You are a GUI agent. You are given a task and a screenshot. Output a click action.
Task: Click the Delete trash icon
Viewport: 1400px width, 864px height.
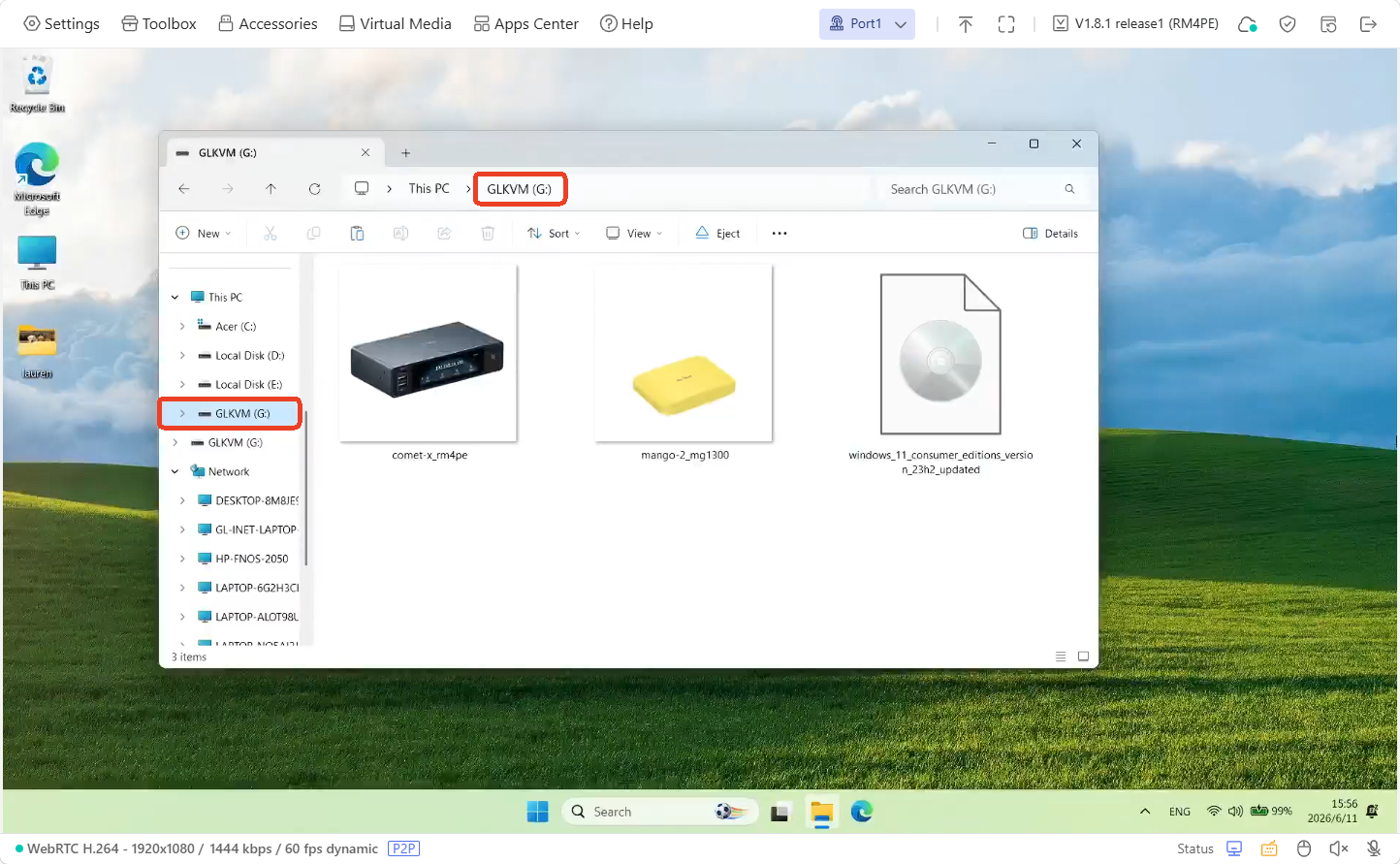pos(488,233)
